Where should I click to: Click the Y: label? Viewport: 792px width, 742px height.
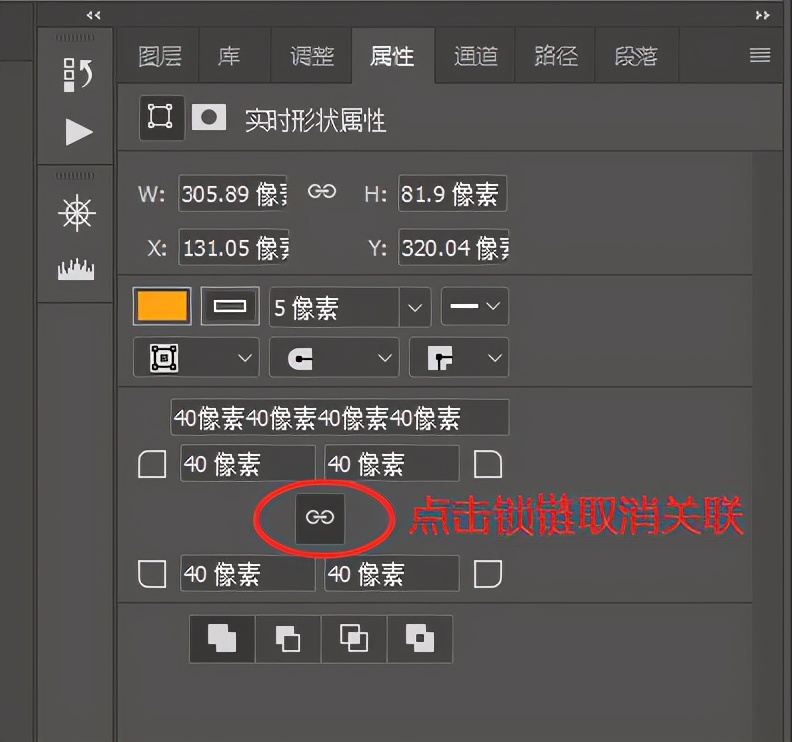pyautogui.click(x=378, y=248)
